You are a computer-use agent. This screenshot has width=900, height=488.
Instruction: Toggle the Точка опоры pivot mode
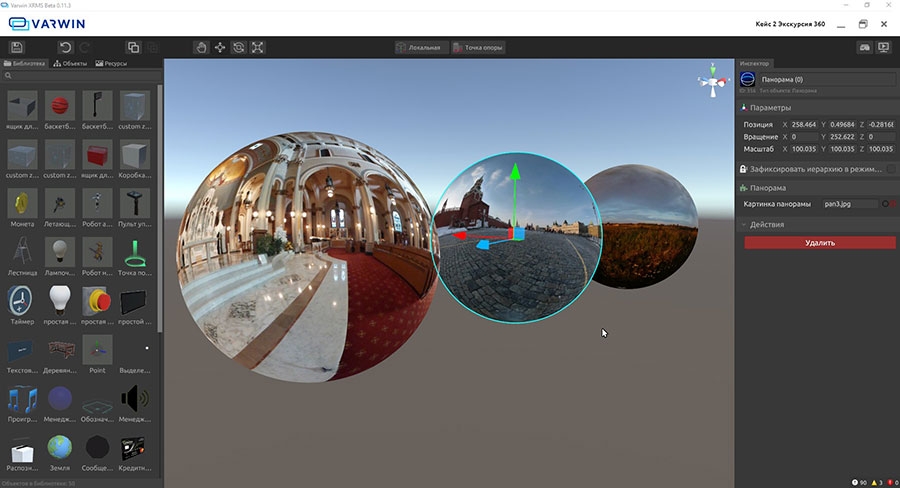pyautogui.click(x=478, y=47)
